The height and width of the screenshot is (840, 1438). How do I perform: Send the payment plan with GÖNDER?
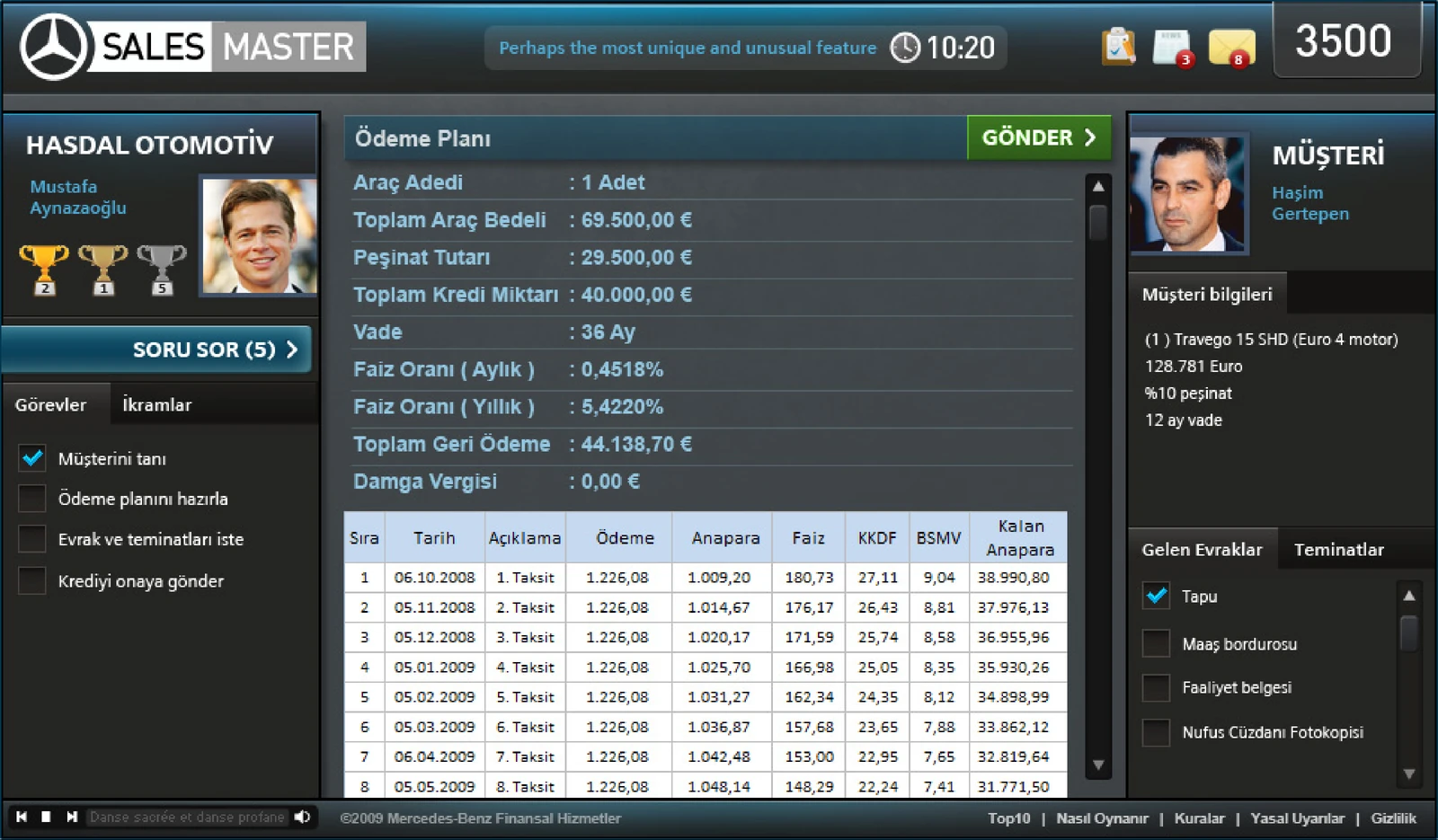[1039, 137]
